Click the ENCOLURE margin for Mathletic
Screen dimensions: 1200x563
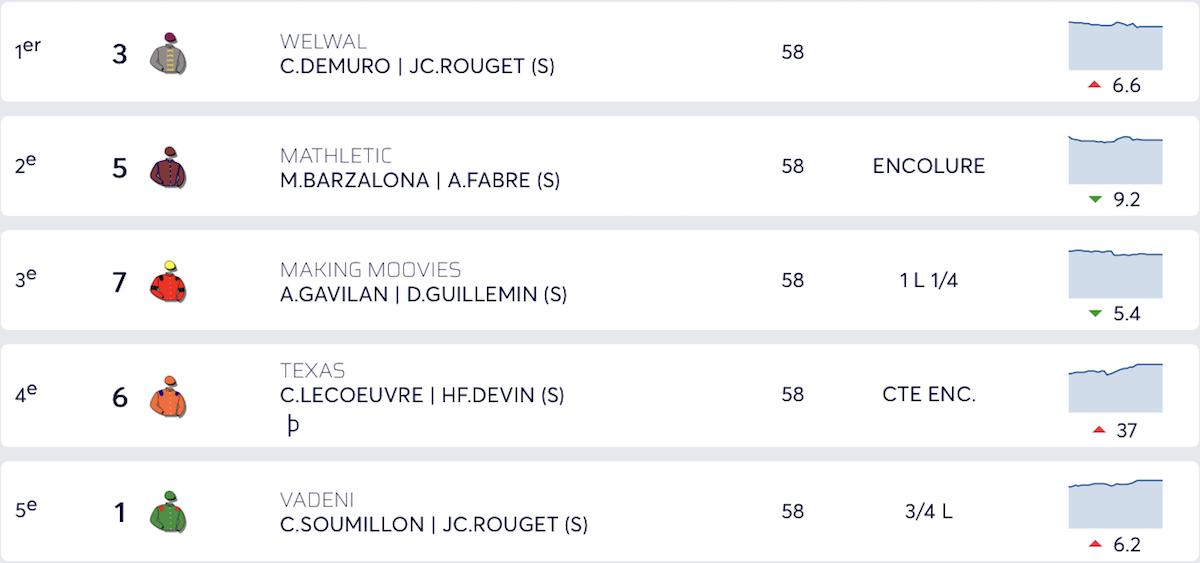pyautogui.click(x=929, y=166)
